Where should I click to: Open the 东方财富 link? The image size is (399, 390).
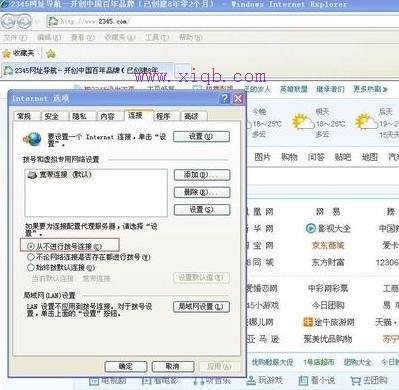coord(328,262)
